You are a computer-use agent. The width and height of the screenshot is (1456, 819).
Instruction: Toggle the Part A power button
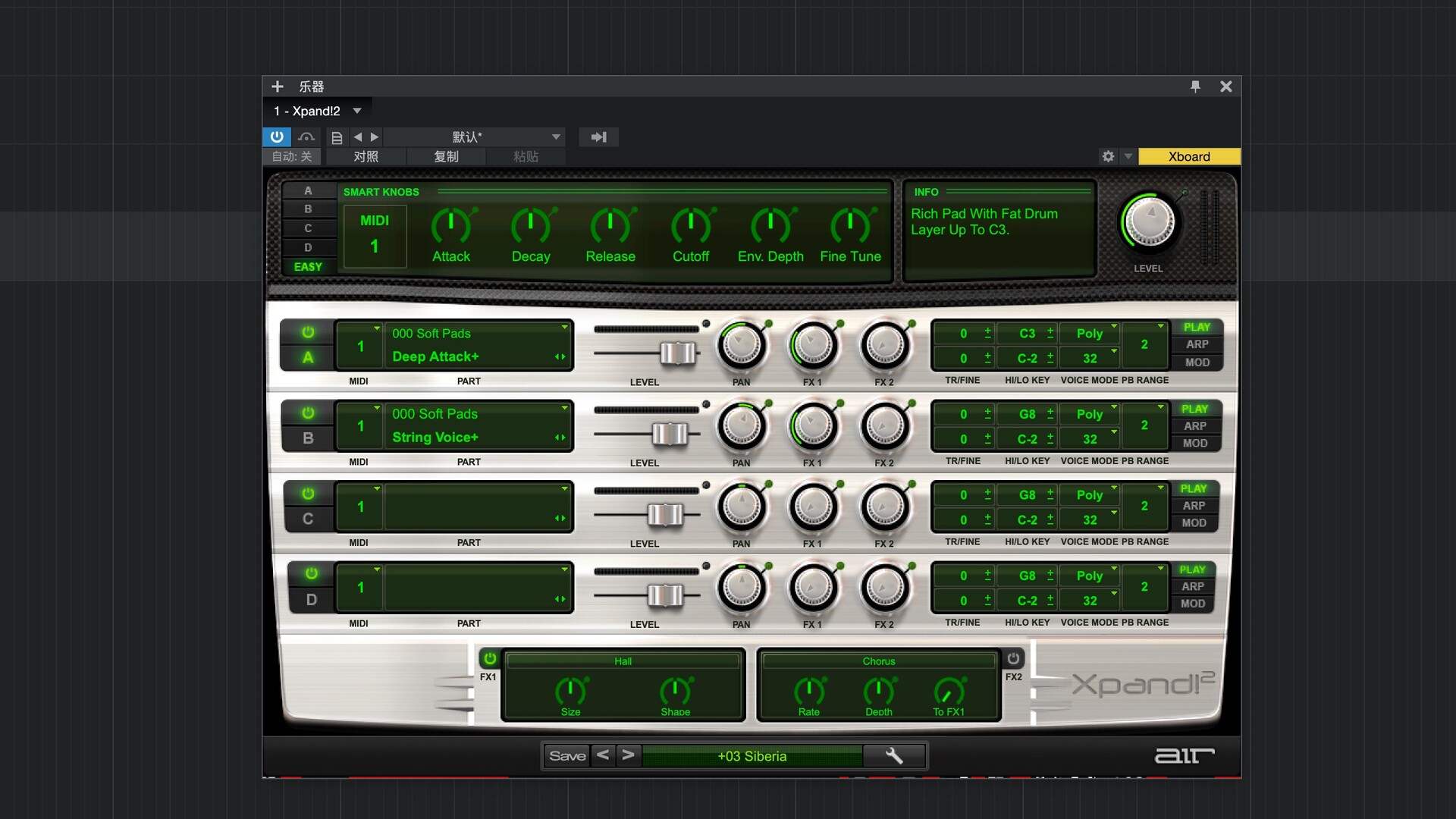(x=308, y=332)
